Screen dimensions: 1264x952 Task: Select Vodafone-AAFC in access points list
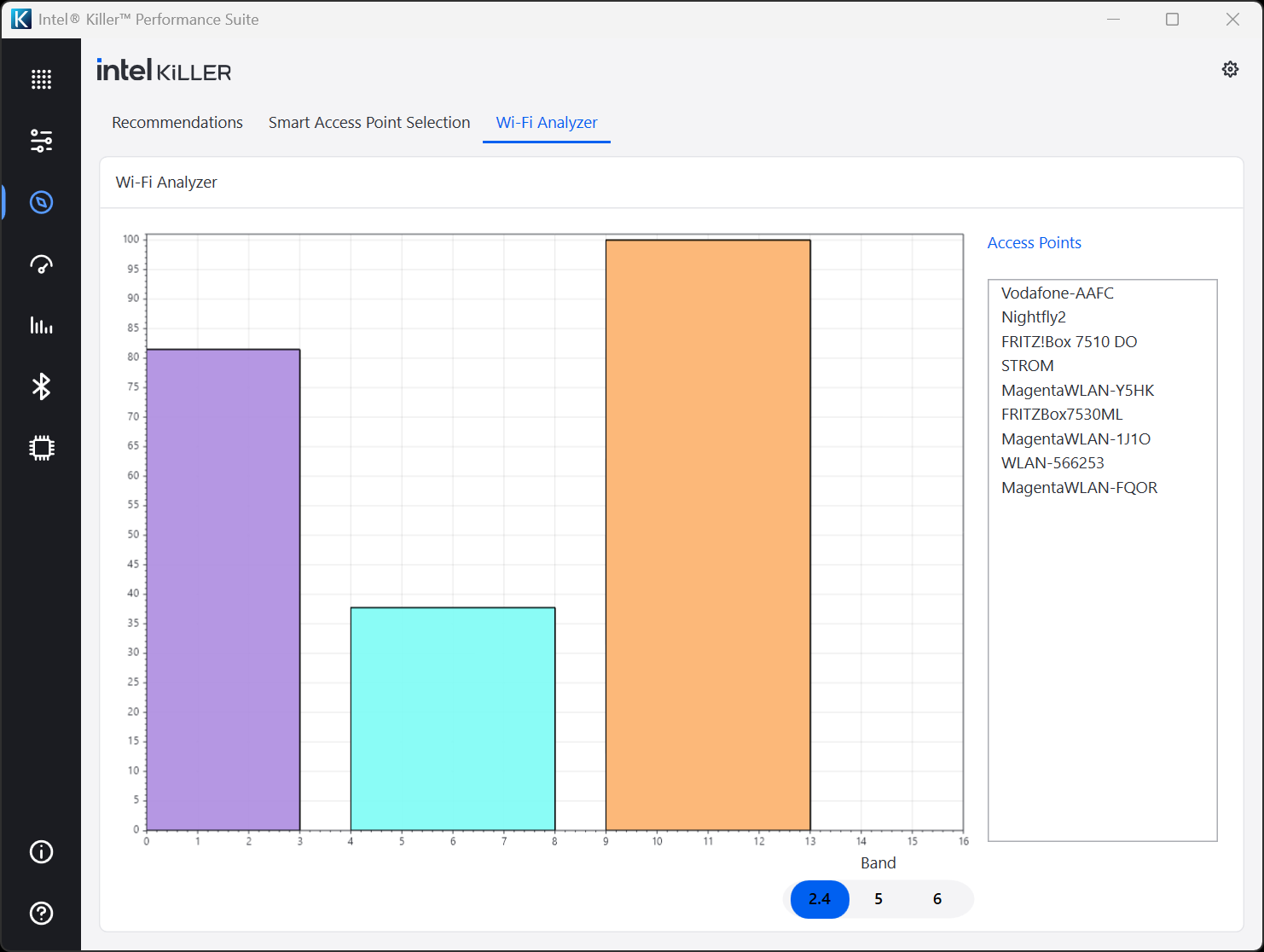[1058, 293]
